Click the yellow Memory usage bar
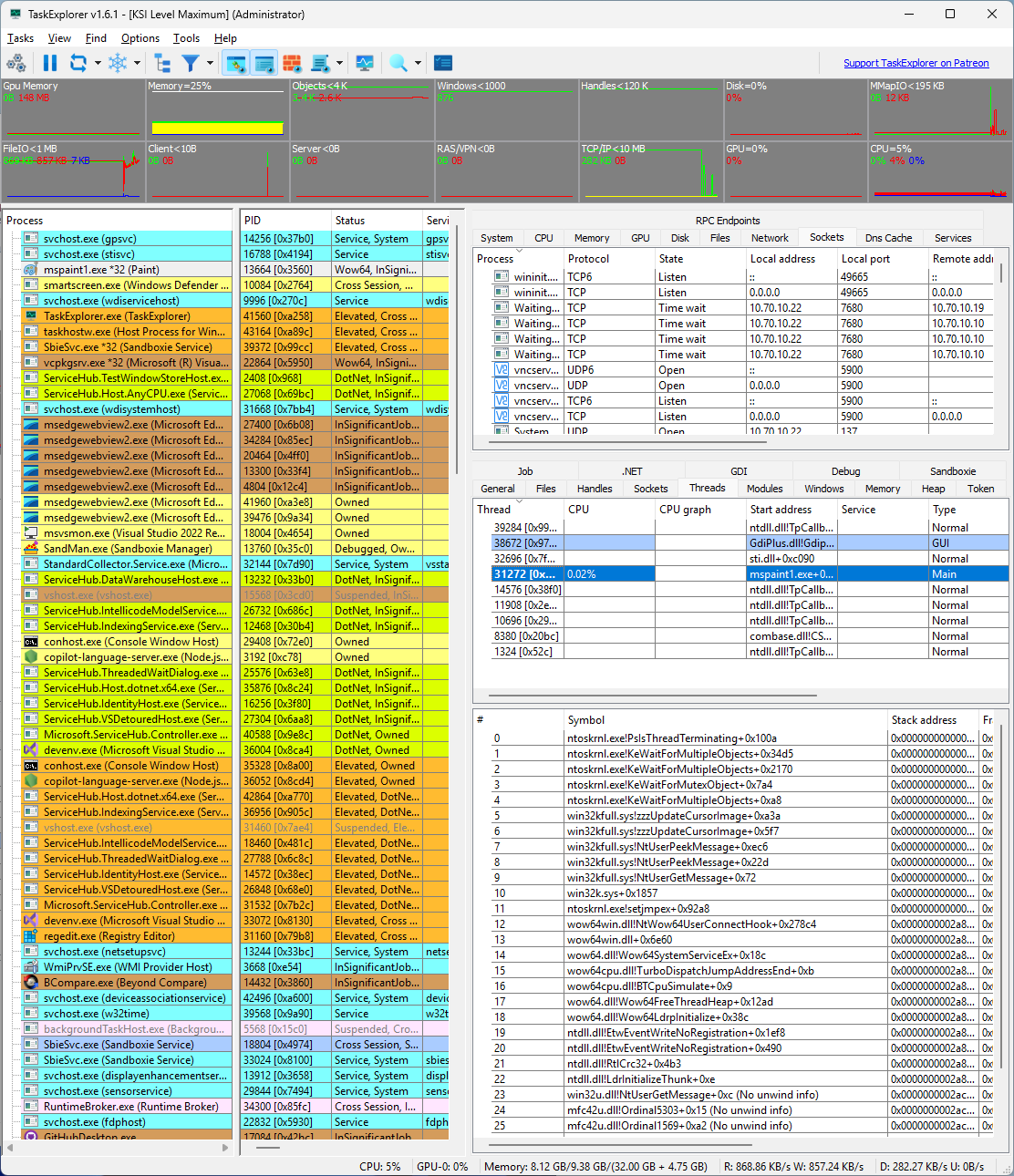 point(217,128)
